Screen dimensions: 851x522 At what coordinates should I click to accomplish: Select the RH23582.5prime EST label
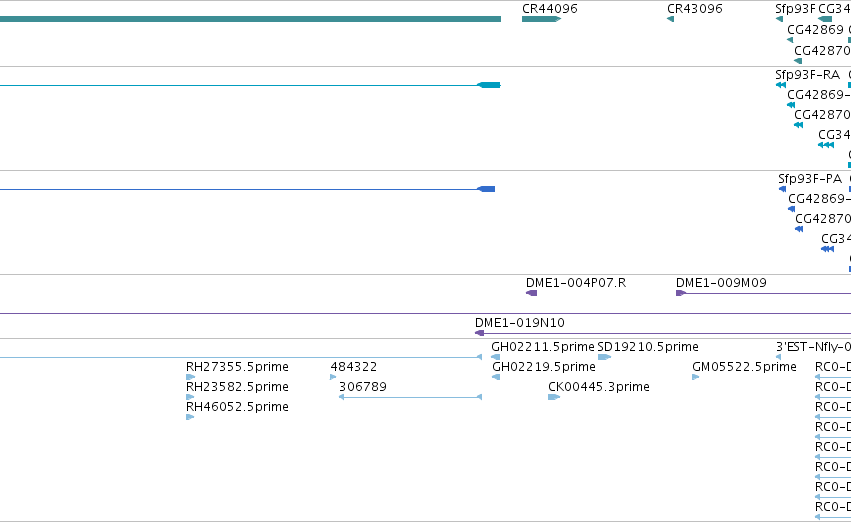(x=237, y=387)
